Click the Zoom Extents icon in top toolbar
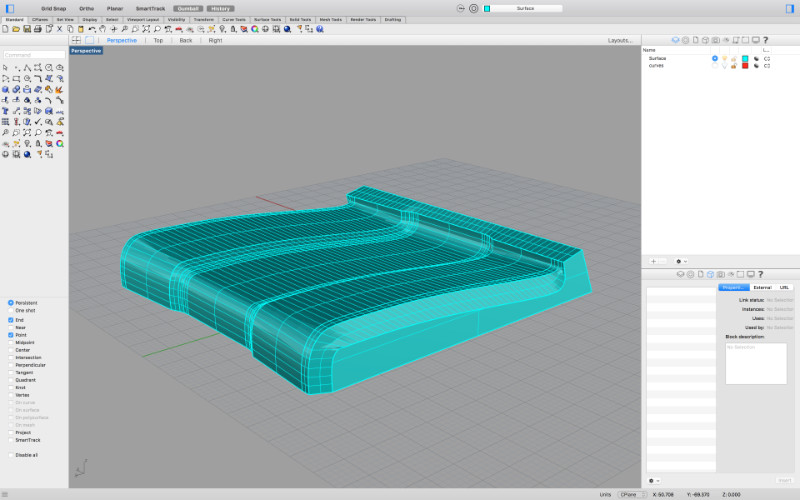Viewport: 800px width, 500px height. tap(146, 29)
